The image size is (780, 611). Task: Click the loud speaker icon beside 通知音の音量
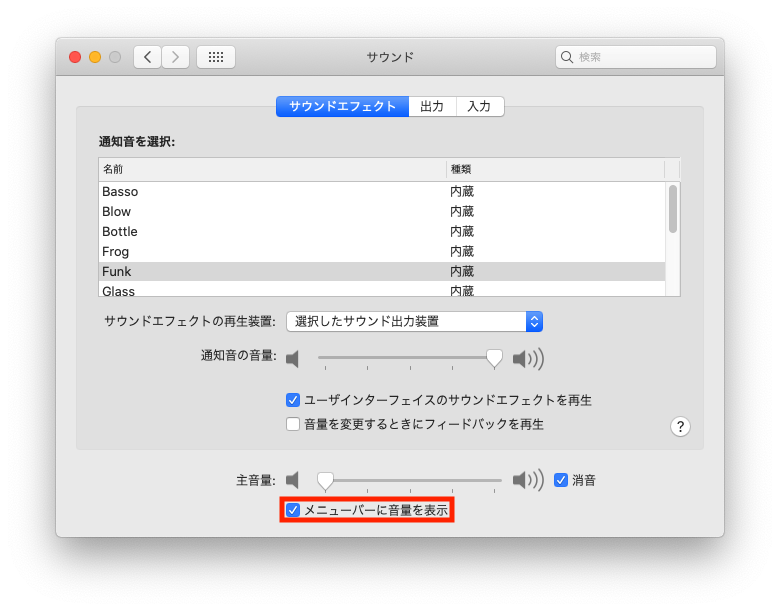click(528, 358)
